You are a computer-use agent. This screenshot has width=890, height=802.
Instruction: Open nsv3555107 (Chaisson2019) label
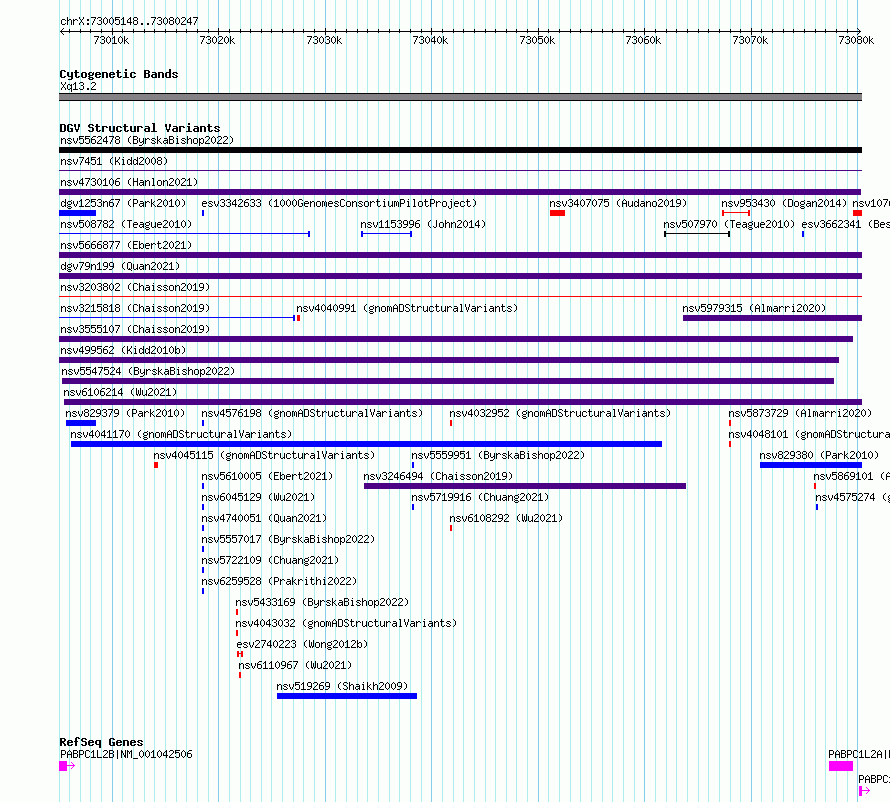pos(135,329)
